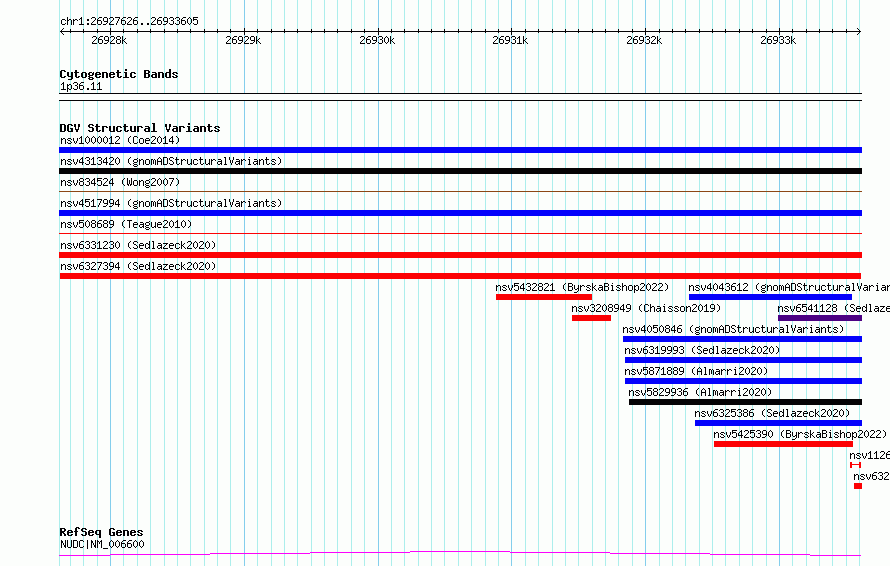
Task: Click the NUDC gene magenta track line
Action: tap(460, 553)
